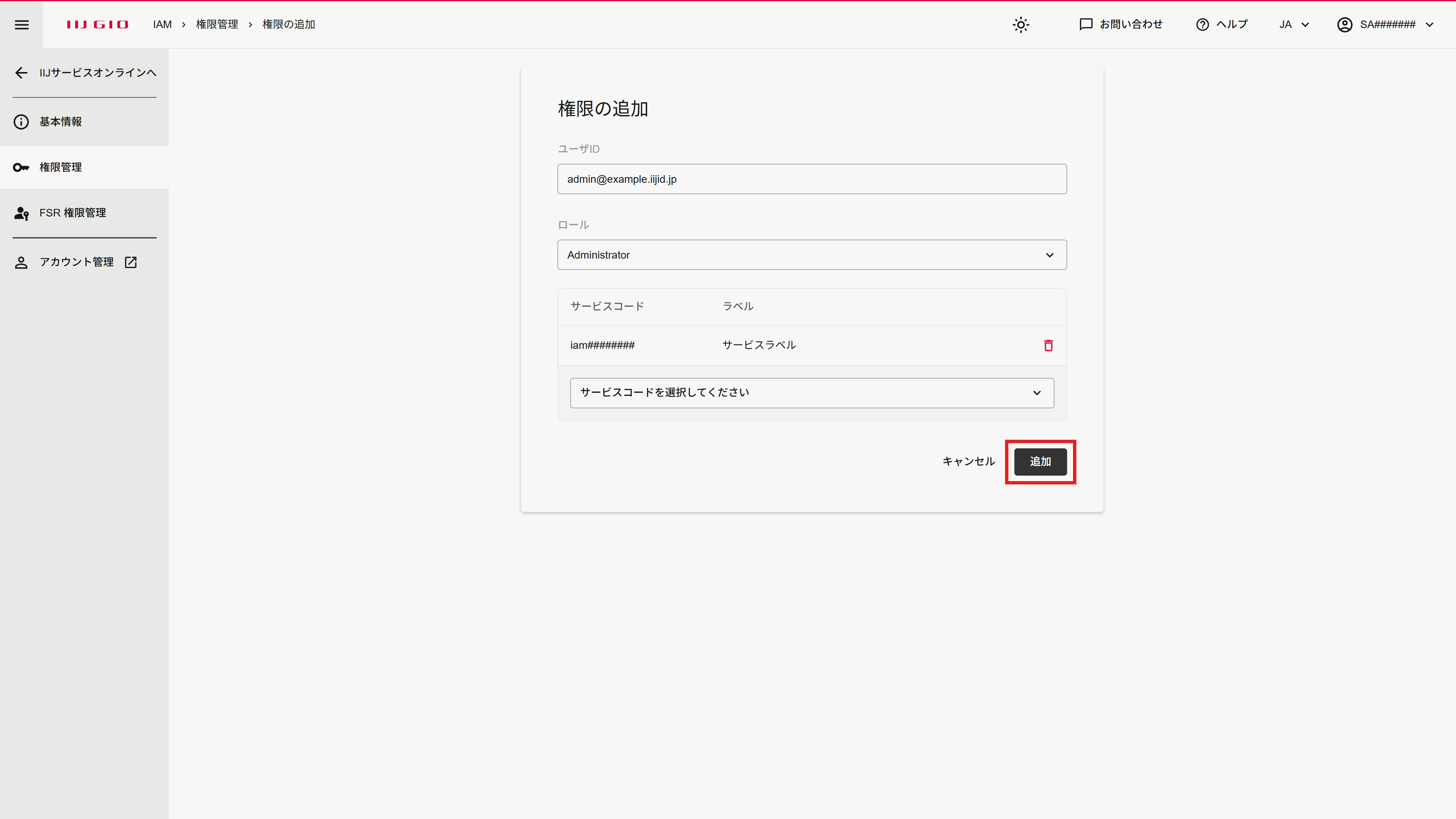Image resolution: width=1456 pixels, height=819 pixels.
Task: Open 基本情報 in the sidebar
Action: coord(84,121)
